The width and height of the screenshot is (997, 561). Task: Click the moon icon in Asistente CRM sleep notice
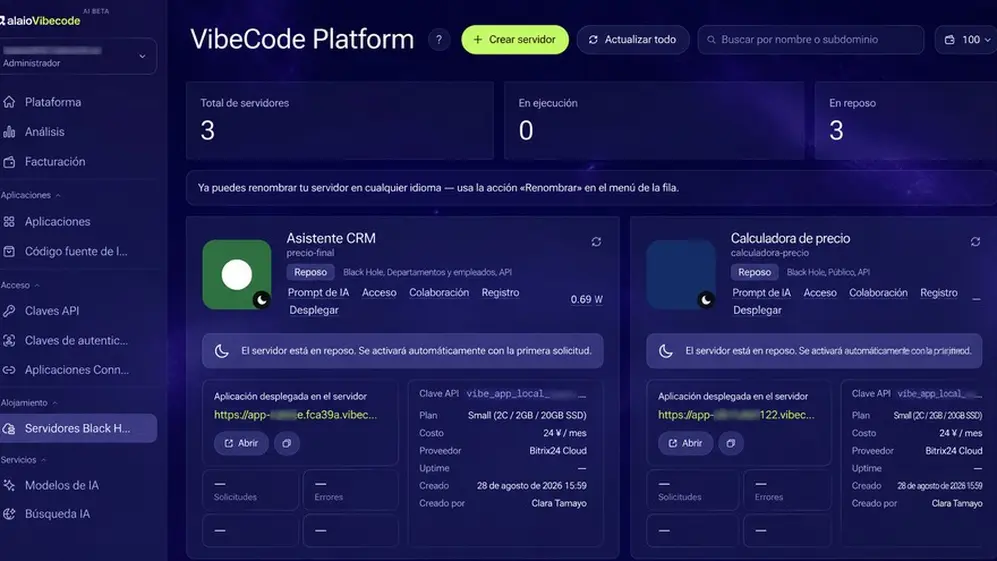(x=221, y=350)
